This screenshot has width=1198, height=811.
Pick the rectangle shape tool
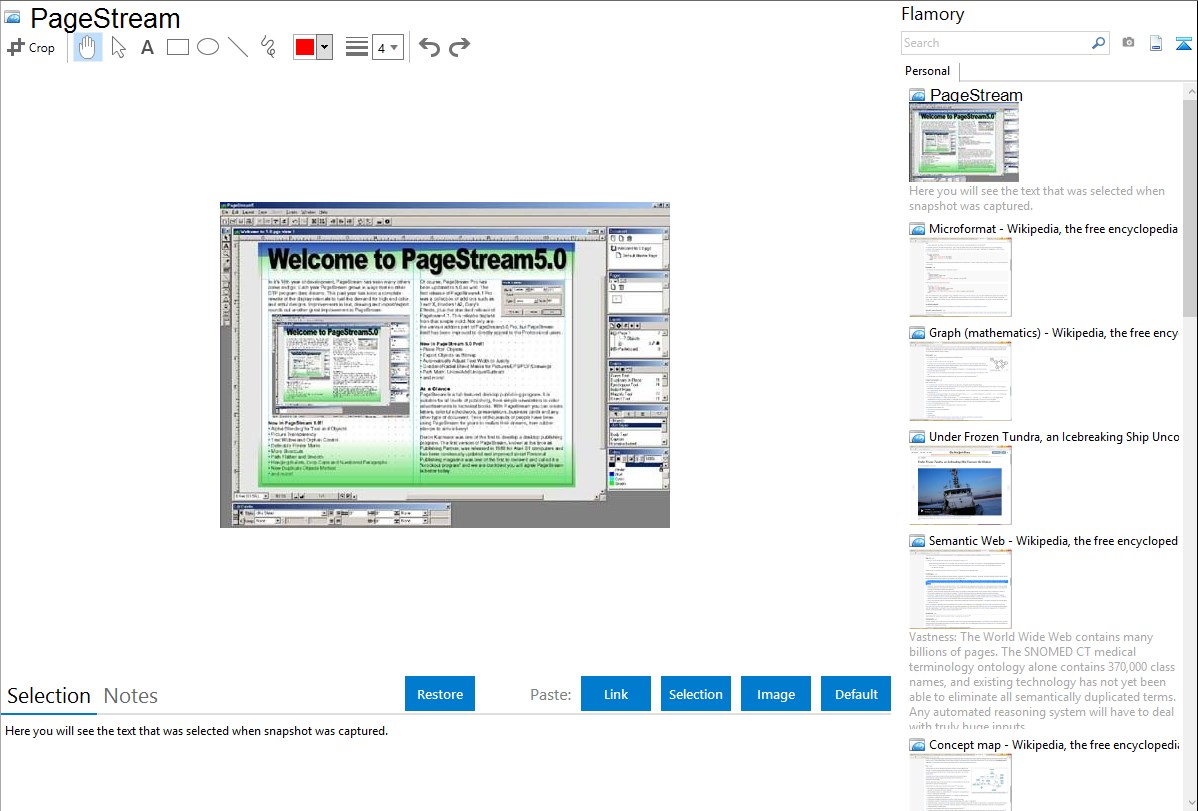pyautogui.click(x=177, y=47)
